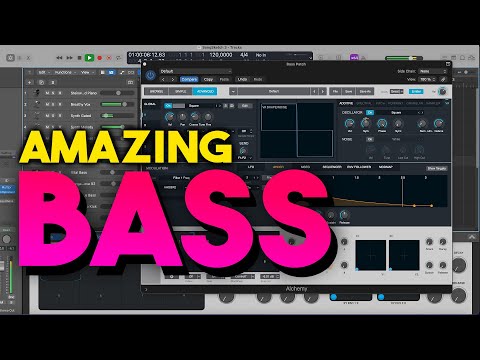The width and height of the screenshot is (480, 360).
Task: Click Redo in the plugin header
Action: pyautogui.click(x=258, y=79)
